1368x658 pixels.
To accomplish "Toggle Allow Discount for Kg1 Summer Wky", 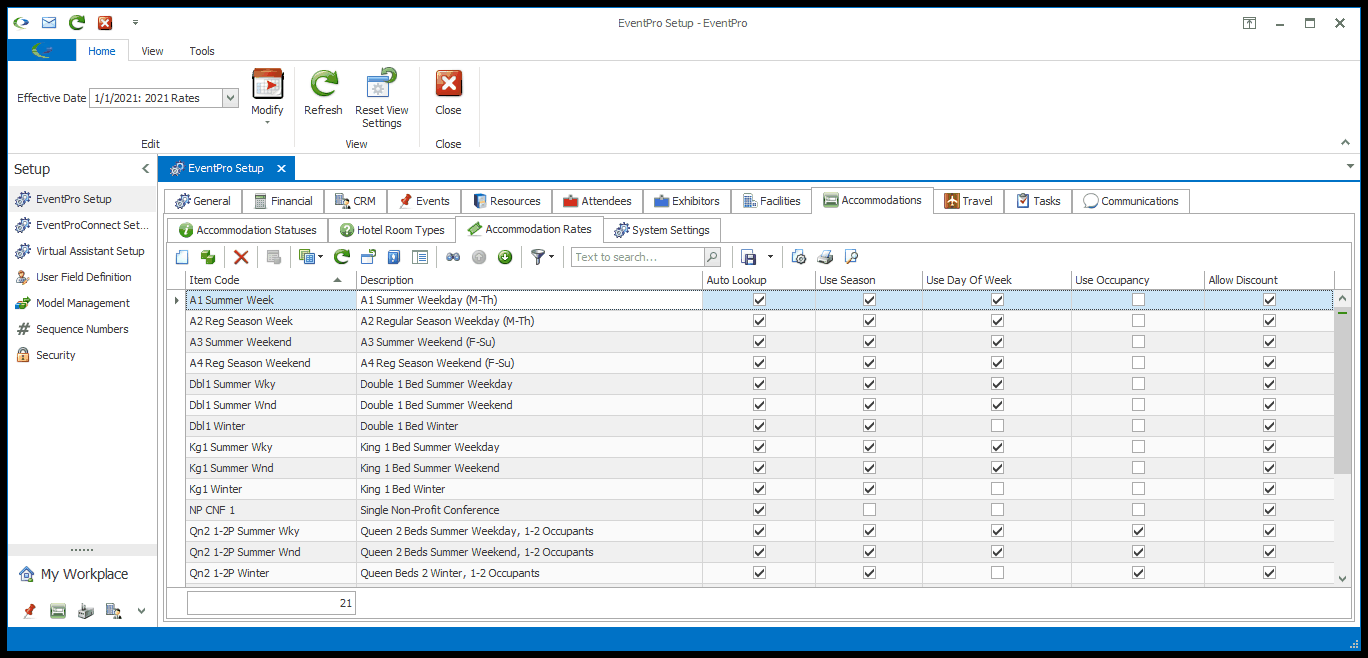I will click(1269, 447).
